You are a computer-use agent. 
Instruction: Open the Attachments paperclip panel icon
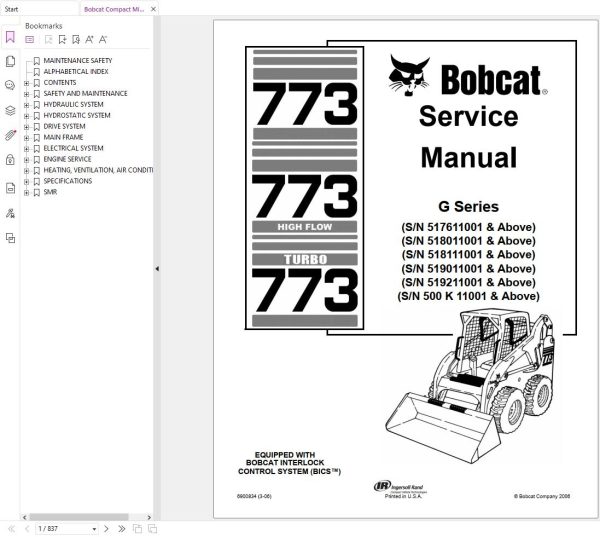coord(10,135)
